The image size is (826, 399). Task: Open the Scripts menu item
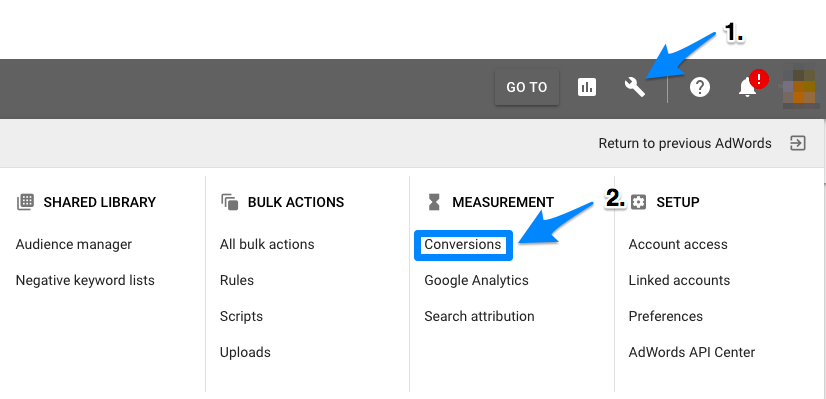[241, 316]
